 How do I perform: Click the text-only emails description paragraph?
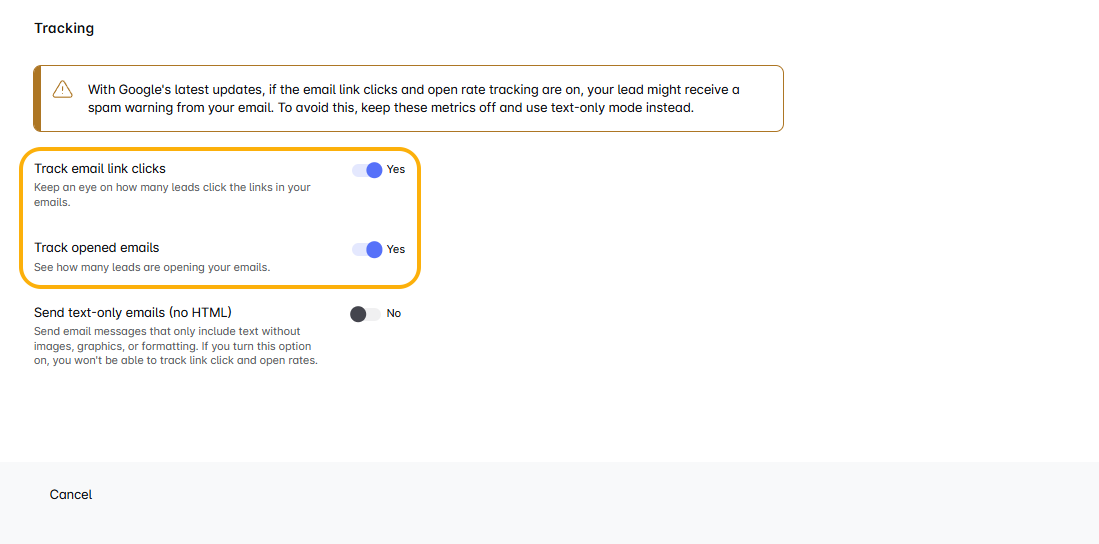[175, 345]
